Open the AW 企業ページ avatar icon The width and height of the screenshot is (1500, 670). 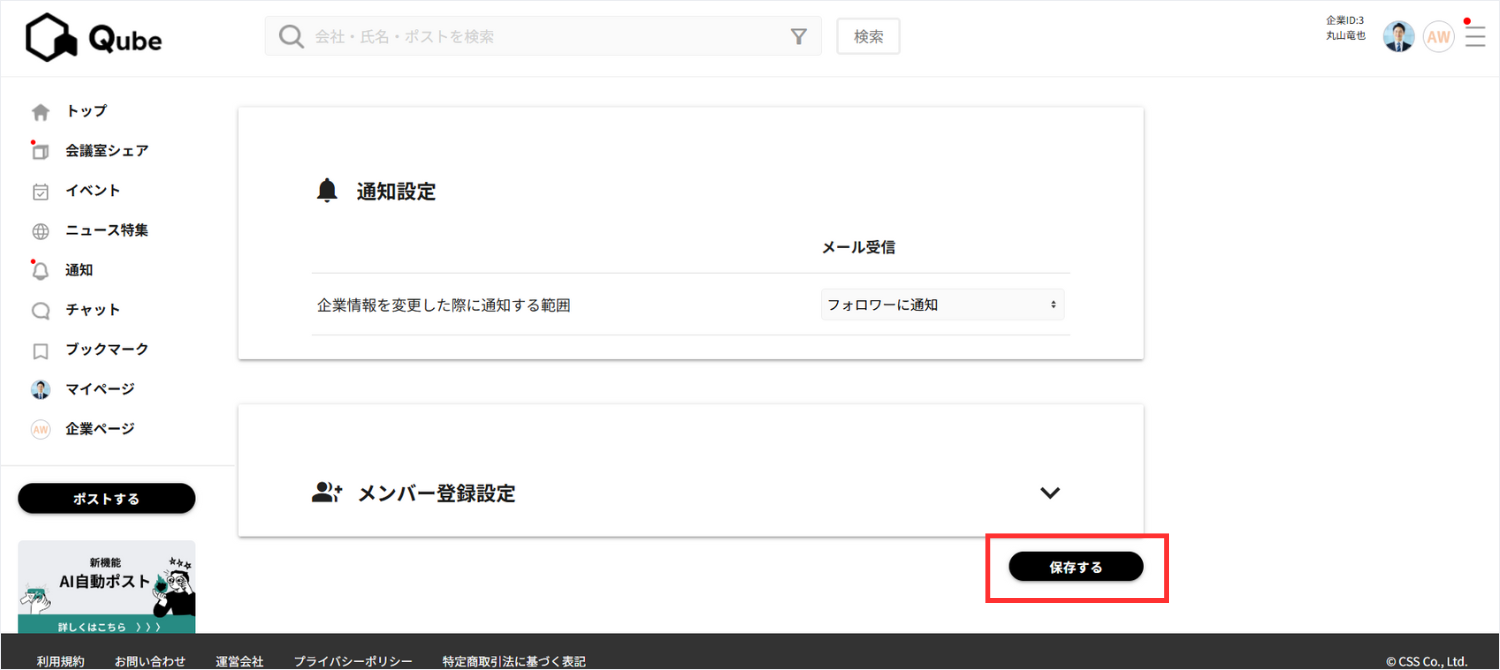[40, 428]
